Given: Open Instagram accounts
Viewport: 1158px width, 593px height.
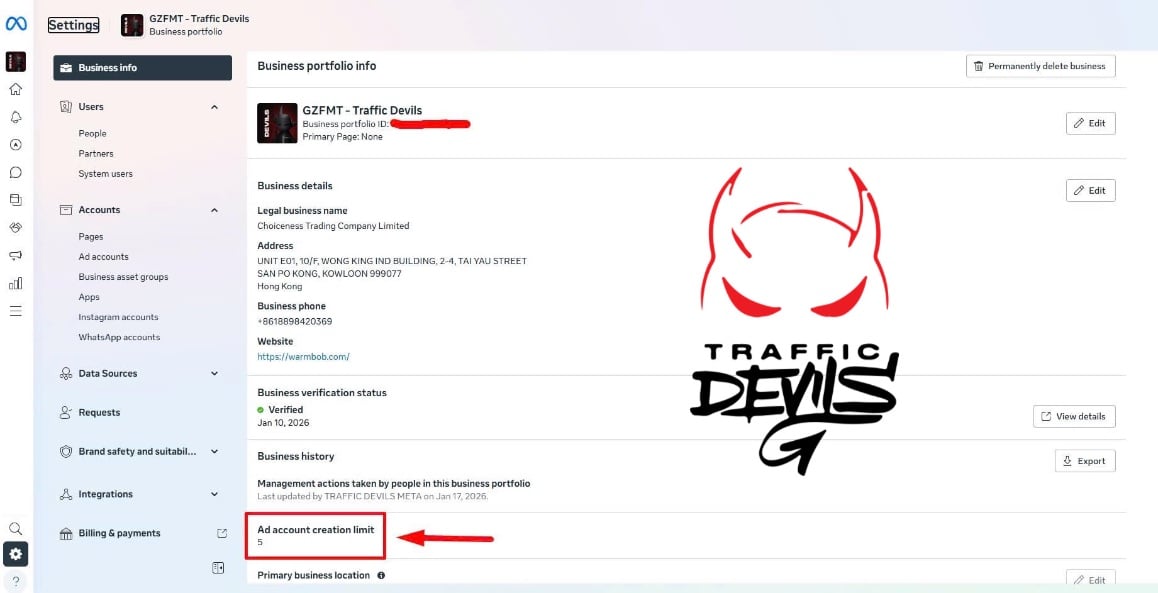Looking at the screenshot, I should tap(118, 317).
